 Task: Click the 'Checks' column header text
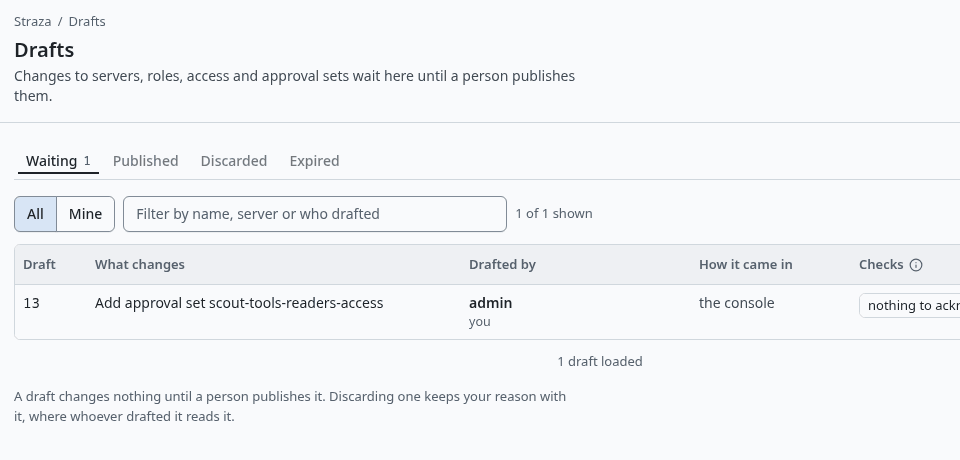[x=881, y=265]
